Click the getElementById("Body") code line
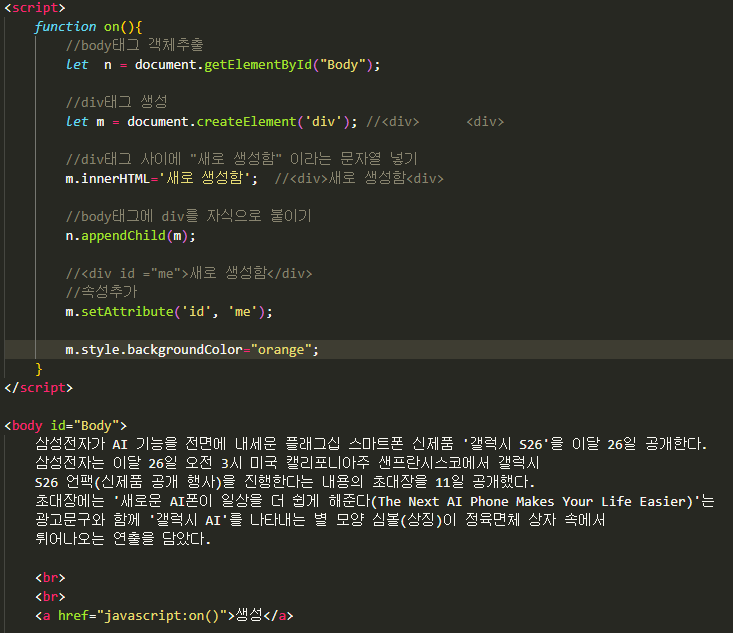This screenshot has height=633, width=733. [223, 65]
